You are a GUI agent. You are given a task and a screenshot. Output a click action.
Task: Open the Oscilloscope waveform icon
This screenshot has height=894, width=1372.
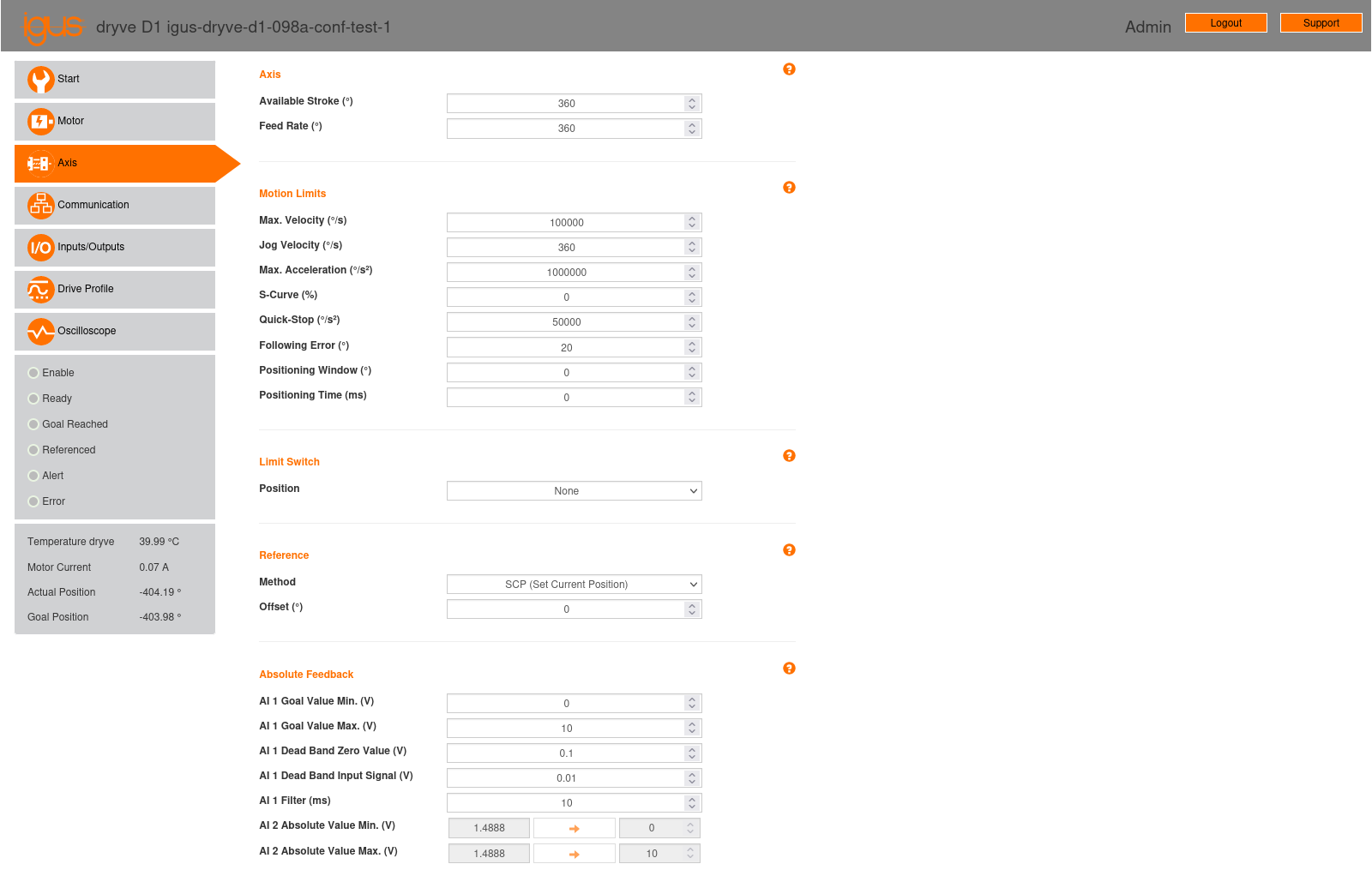tap(40, 332)
